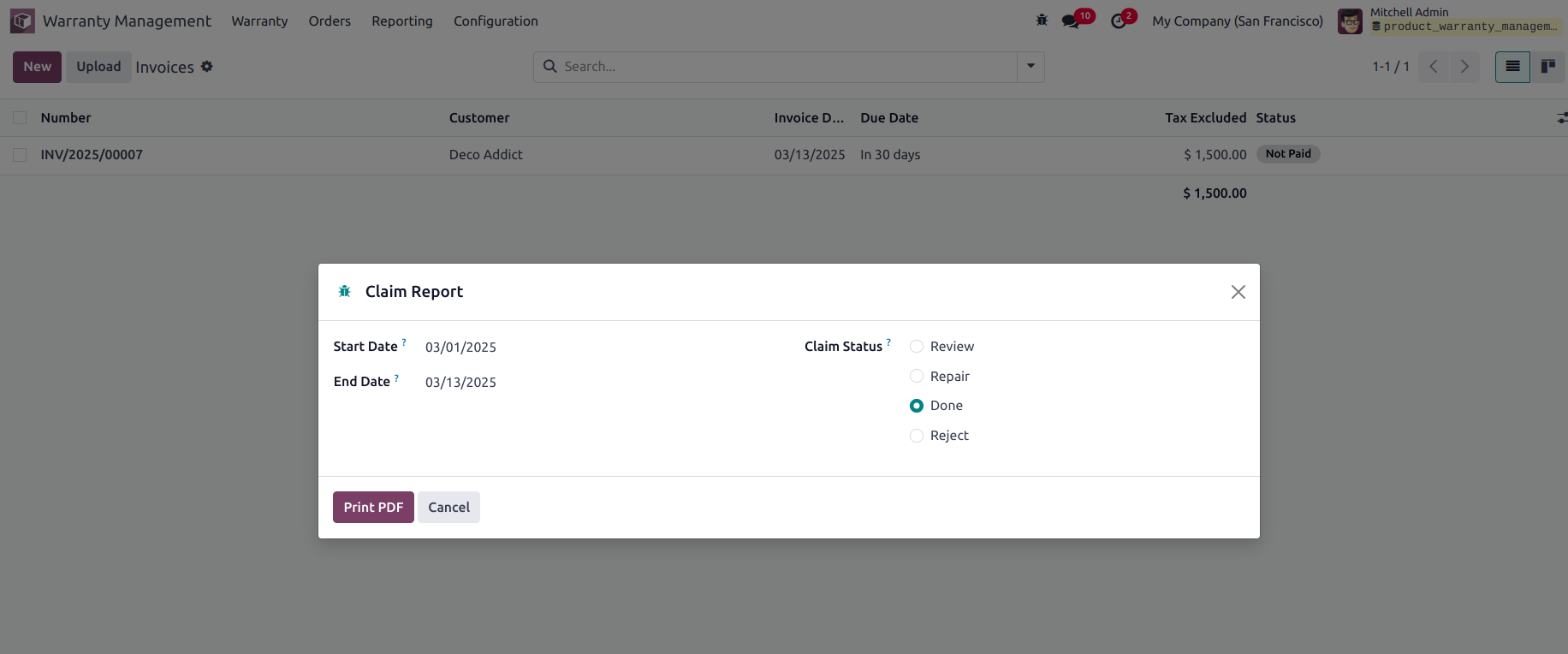This screenshot has width=1568, height=654.
Task: Click the Invoices breadcrumb title
Action: (x=164, y=68)
